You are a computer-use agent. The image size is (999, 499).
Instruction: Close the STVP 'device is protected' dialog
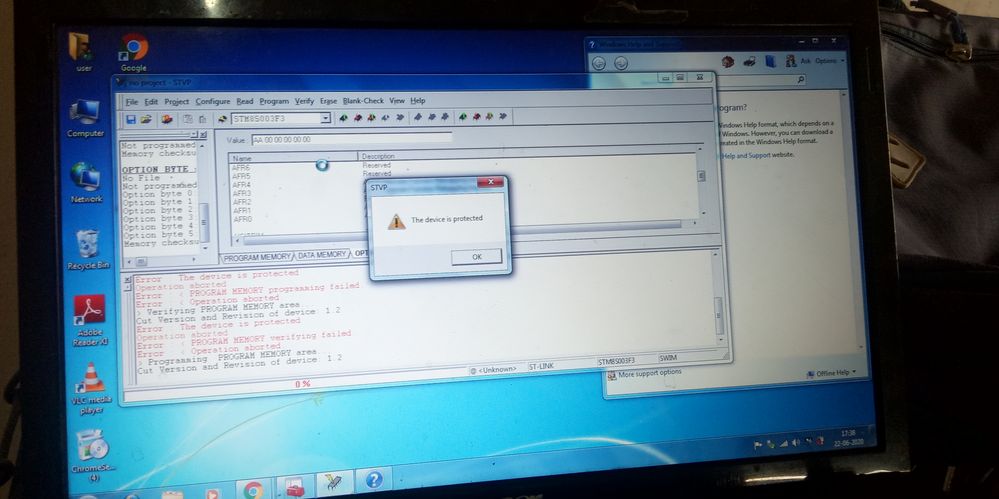click(x=490, y=183)
